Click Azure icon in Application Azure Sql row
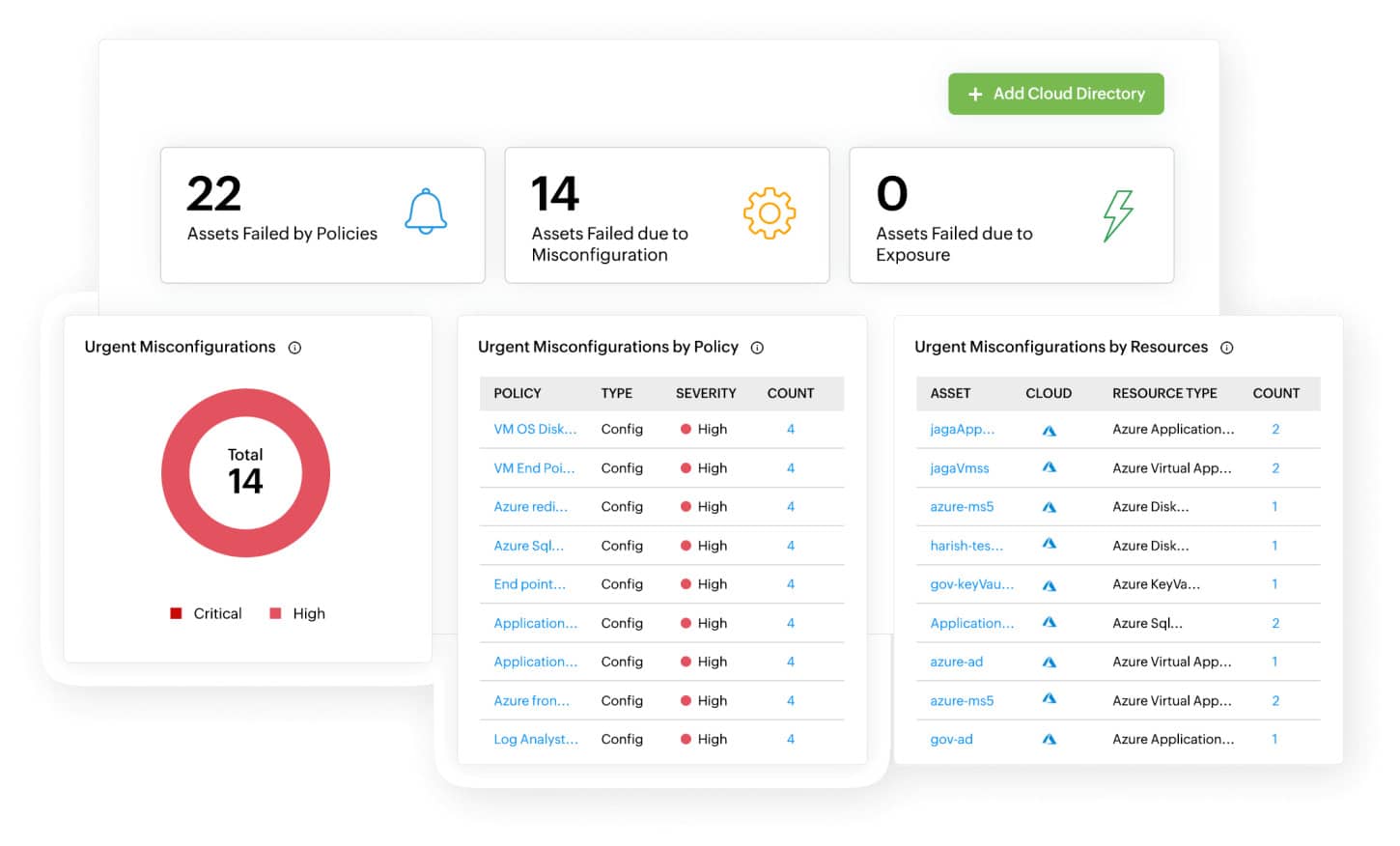Image resolution: width=1400 pixels, height=846 pixels. tap(1049, 623)
